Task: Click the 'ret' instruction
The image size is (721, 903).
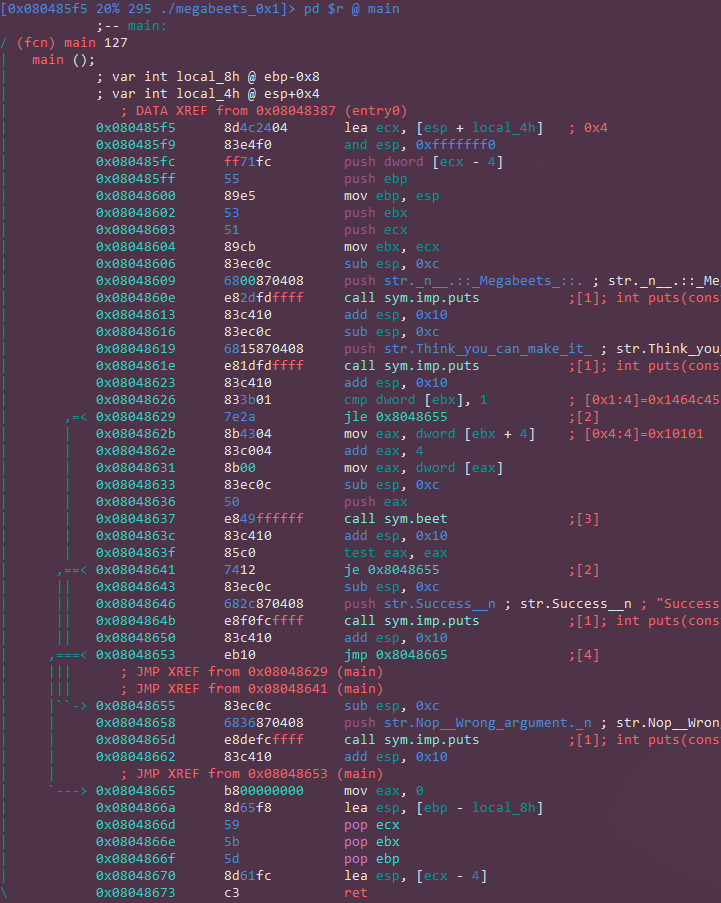Action: 355,893
